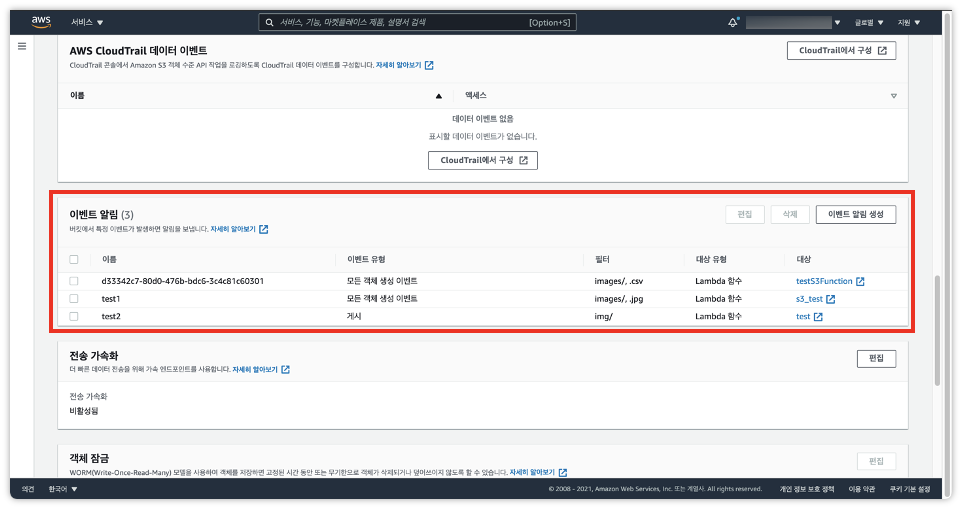Click 편집 for 전송 가속화 section
The width and height of the screenshot is (962, 509).
(876, 358)
